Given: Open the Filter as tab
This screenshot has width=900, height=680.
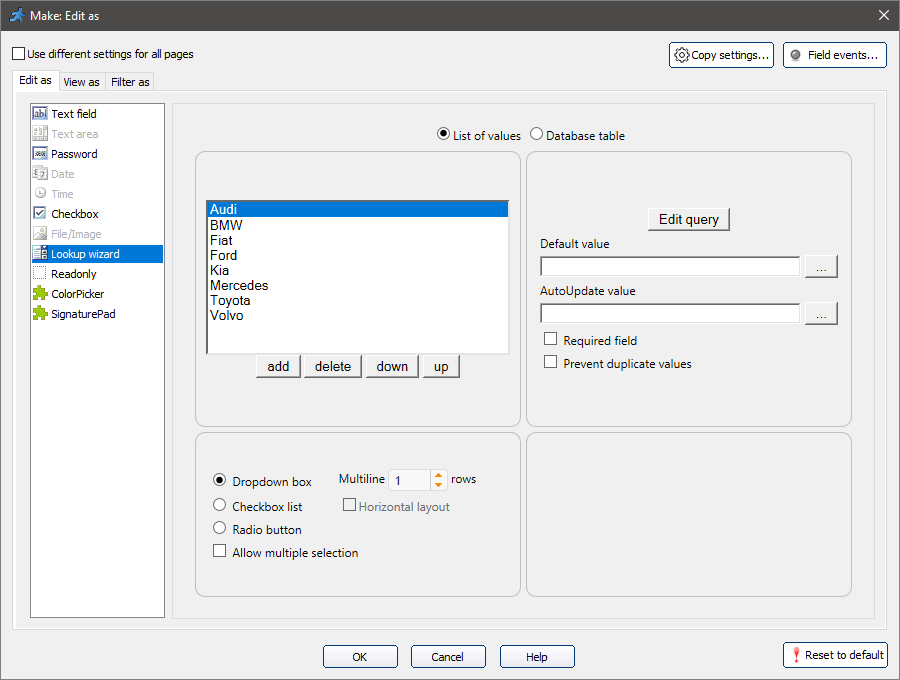Looking at the screenshot, I should coord(129,81).
